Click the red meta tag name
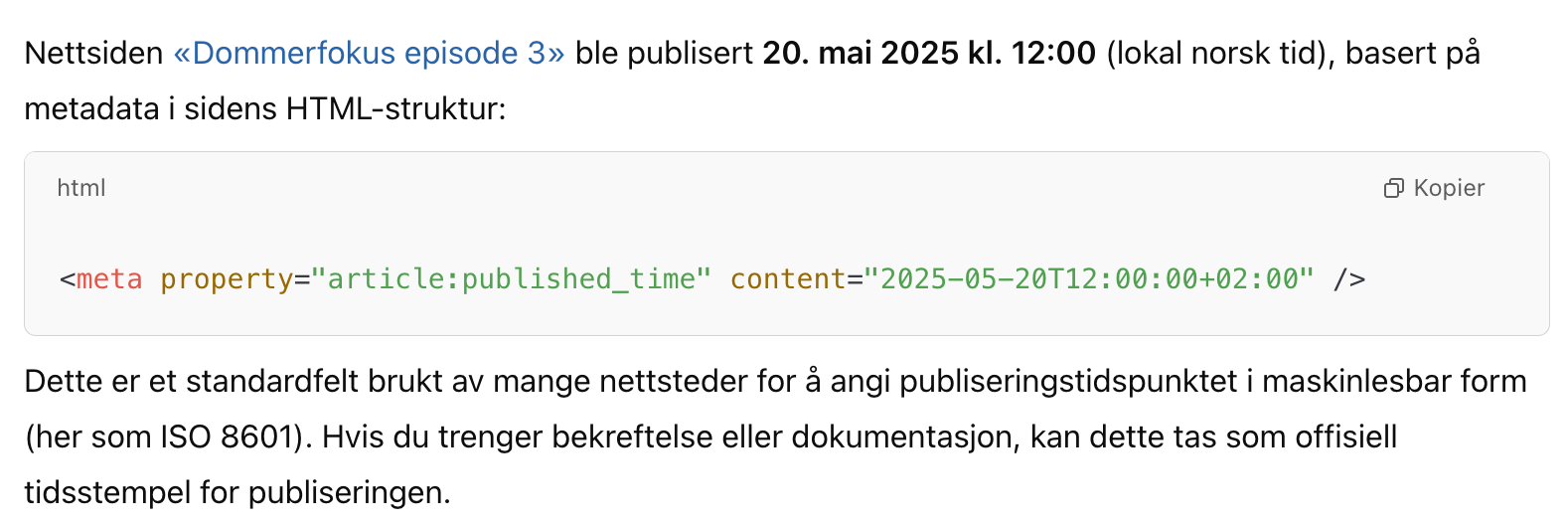1568x525 pixels. coord(109,279)
